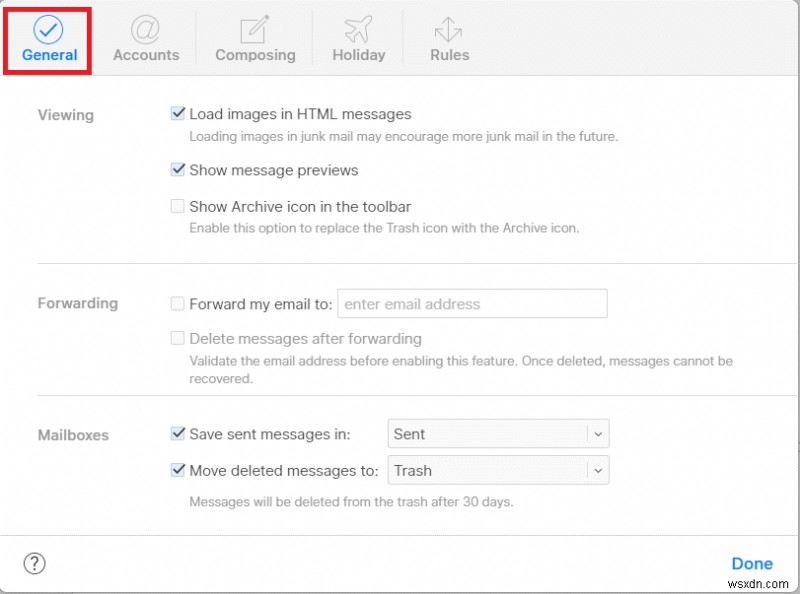Click the Composing pencil icon
800x594 pixels.
click(255, 29)
